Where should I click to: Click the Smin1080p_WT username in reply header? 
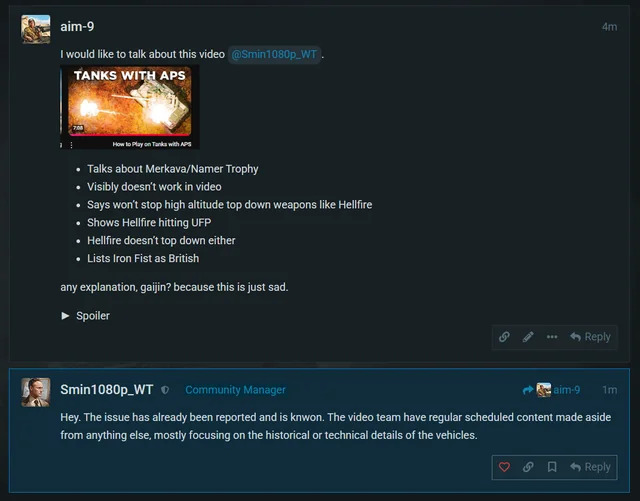pyautogui.click(x=107, y=390)
